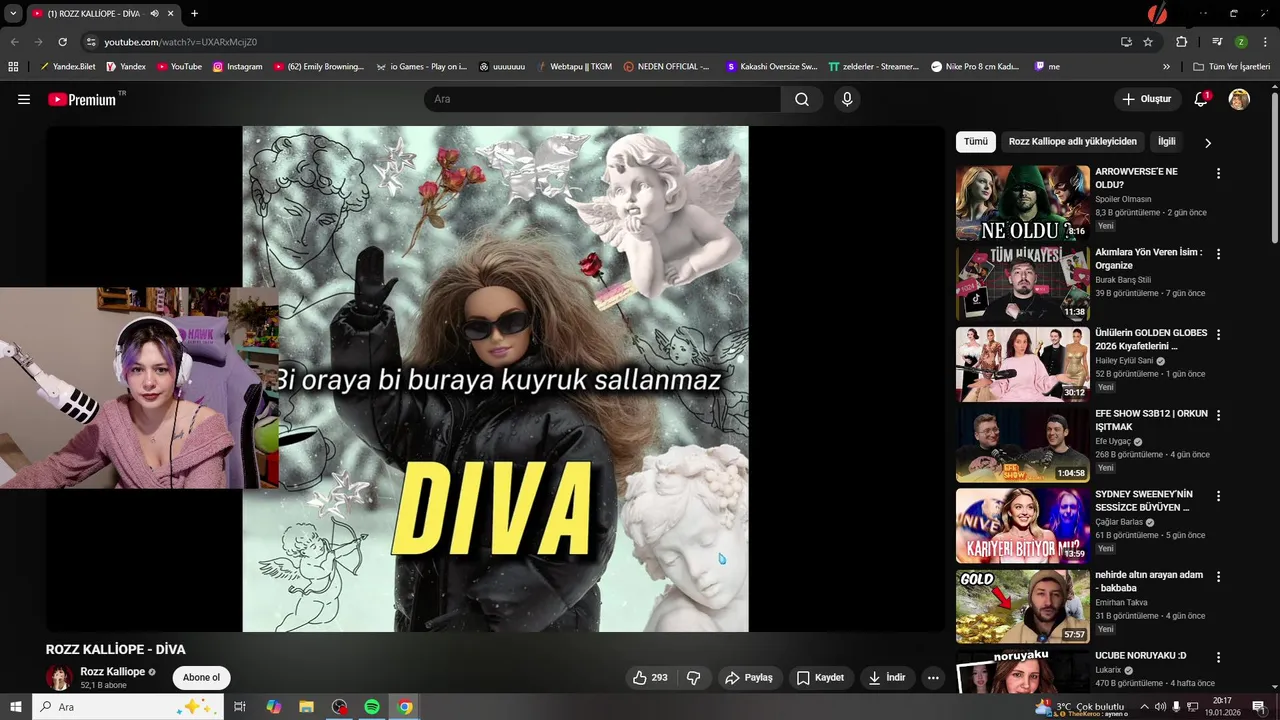Open more actions ellipsis under video
The image size is (1280, 720).
coord(933,677)
